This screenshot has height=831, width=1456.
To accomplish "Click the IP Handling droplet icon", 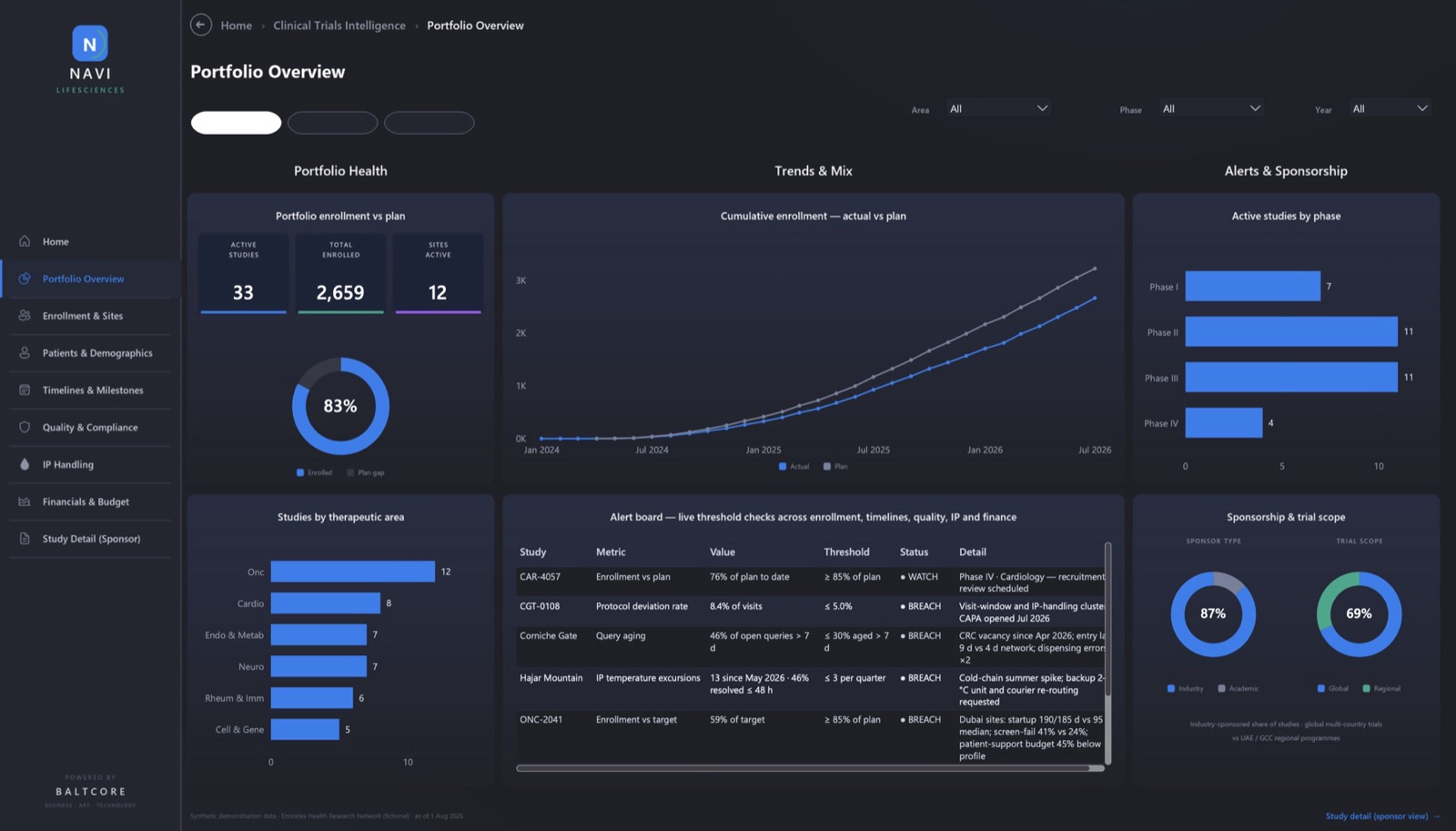I will pyautogui.click(x=25, y=464).
